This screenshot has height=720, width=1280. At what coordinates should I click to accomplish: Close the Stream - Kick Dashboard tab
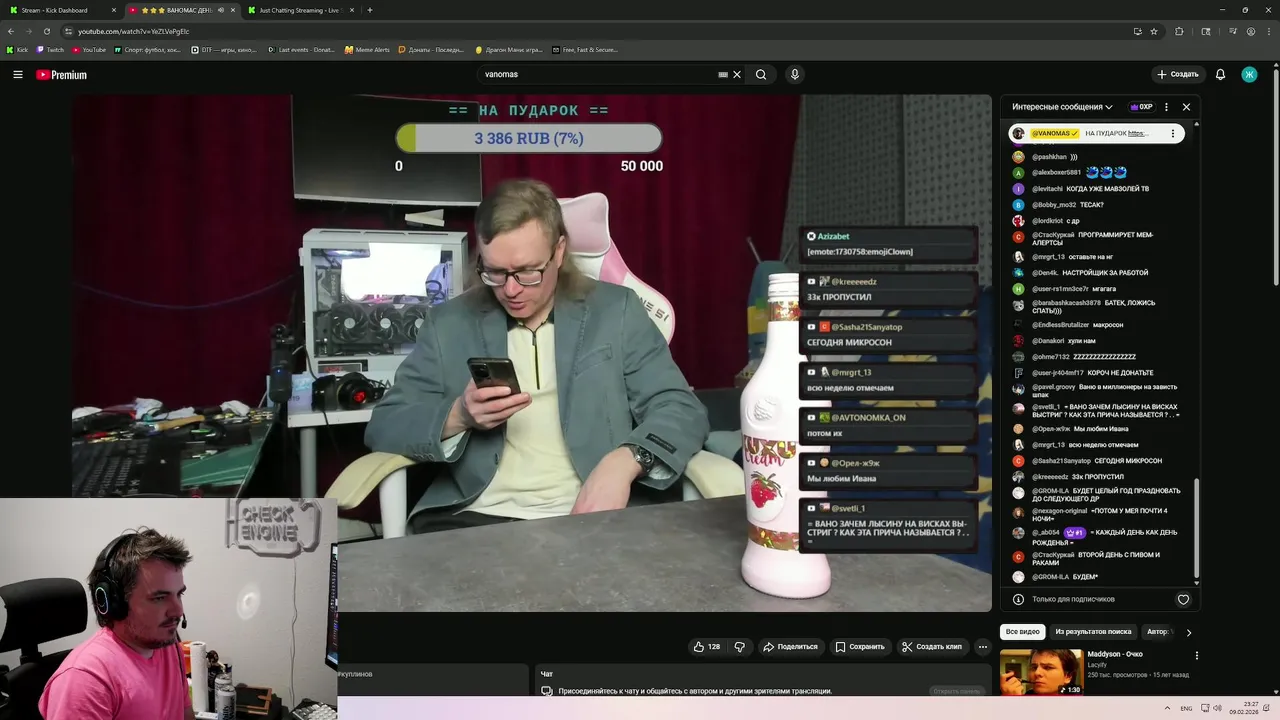(x=114, y=10)
